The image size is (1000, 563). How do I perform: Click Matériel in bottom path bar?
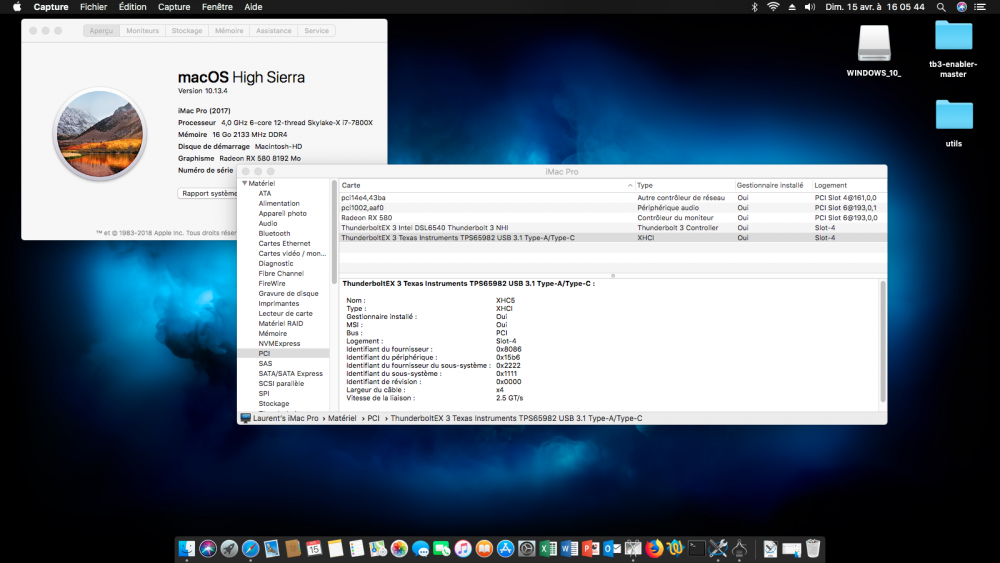tap(342, 418)
